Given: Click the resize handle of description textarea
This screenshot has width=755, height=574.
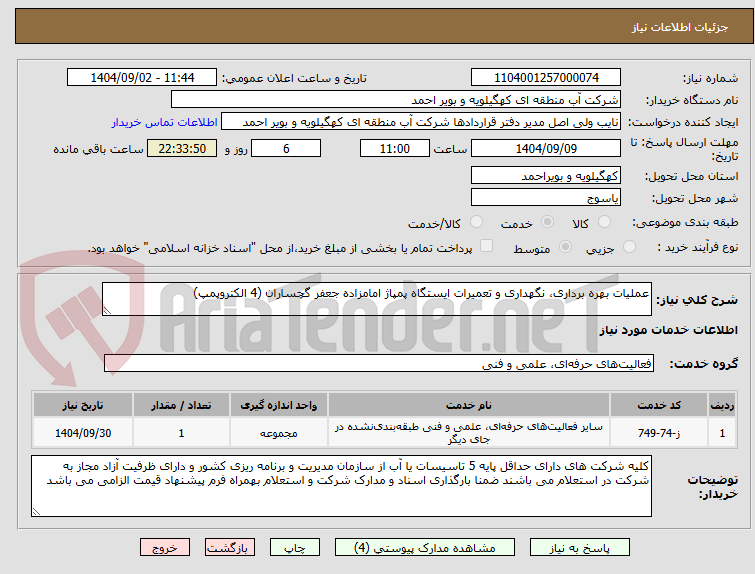Looking at the screenshot, I should coord(107,311).
